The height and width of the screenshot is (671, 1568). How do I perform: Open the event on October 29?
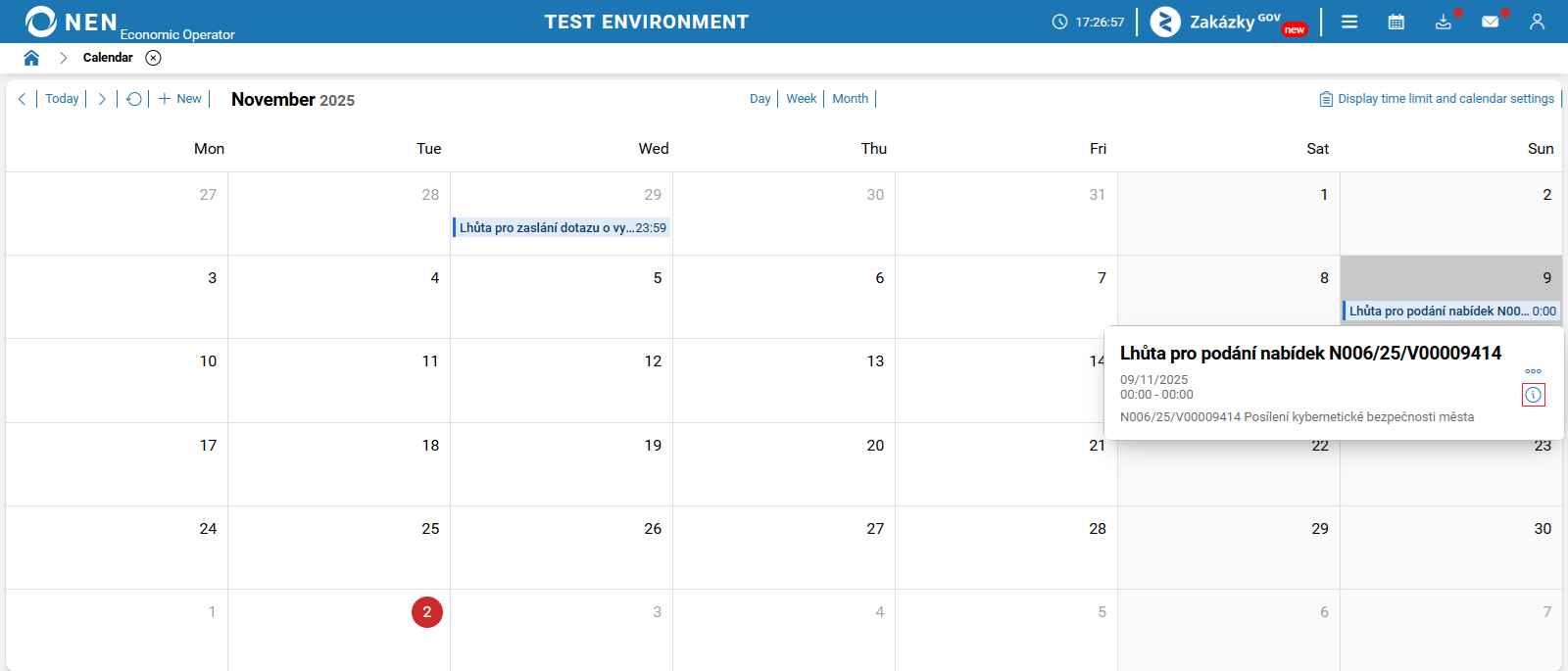coord(562,227)
